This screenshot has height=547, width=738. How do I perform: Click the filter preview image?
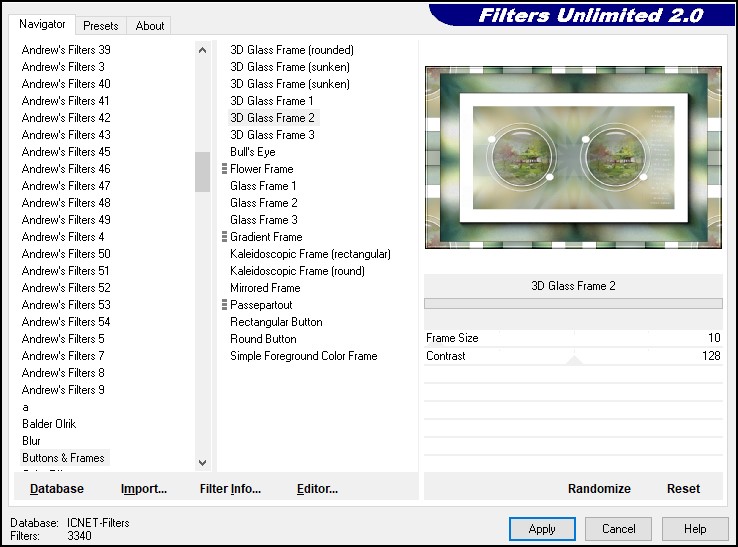[573, 157]
